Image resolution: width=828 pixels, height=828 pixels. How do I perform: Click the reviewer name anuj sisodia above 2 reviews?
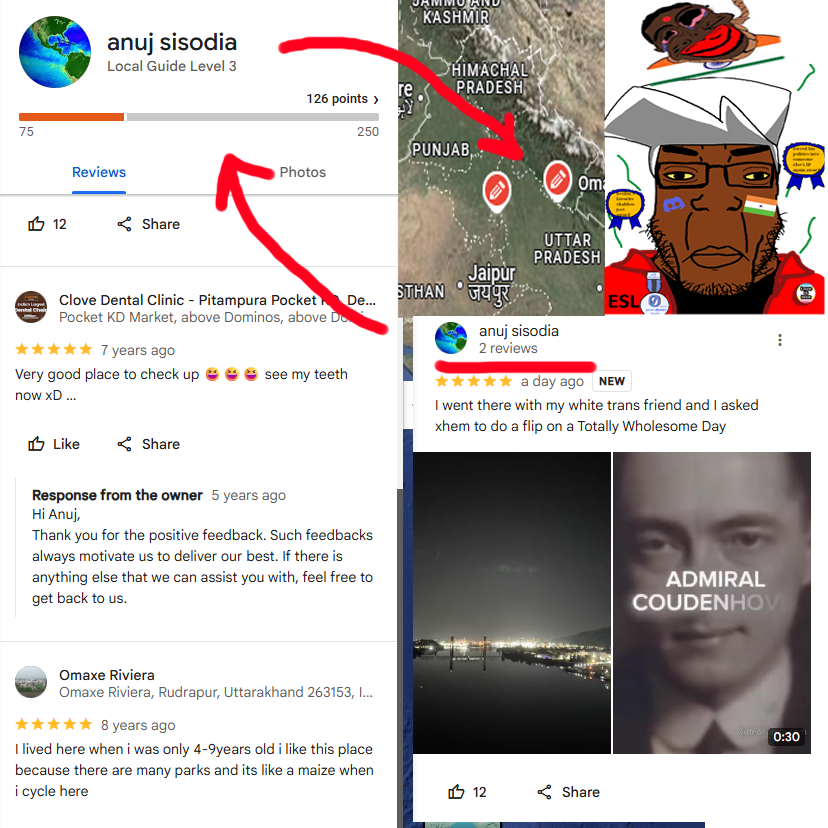point(519,331)
